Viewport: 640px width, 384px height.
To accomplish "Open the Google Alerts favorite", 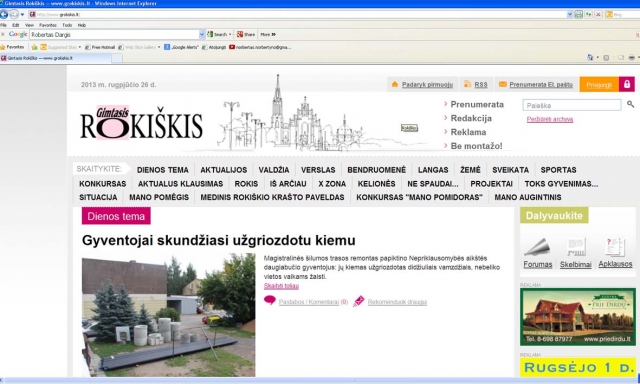I will click(x=182, y=47).
